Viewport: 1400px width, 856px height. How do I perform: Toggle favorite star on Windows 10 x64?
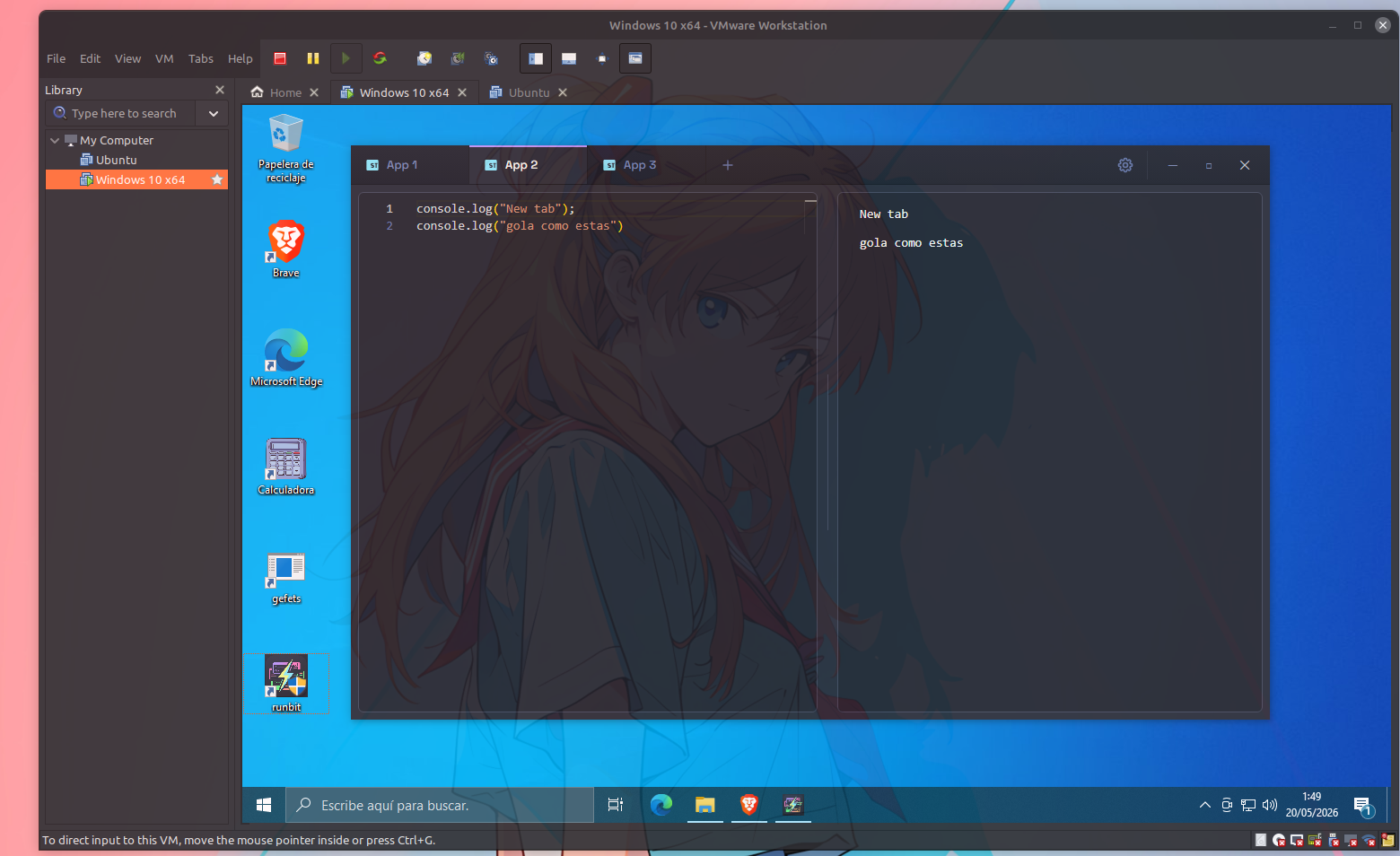point(217,179)
